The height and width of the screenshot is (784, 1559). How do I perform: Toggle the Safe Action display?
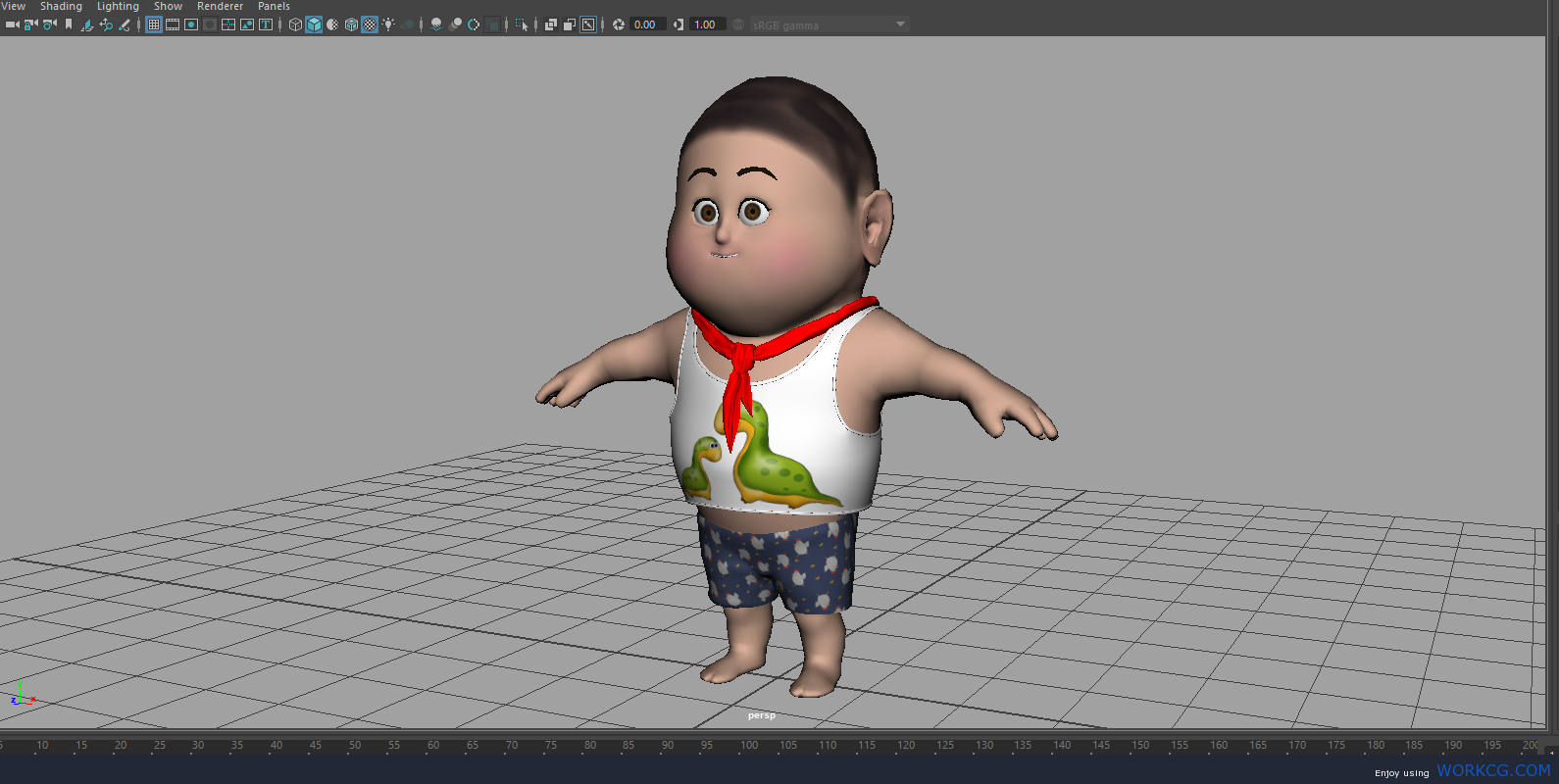pos(247,24)
